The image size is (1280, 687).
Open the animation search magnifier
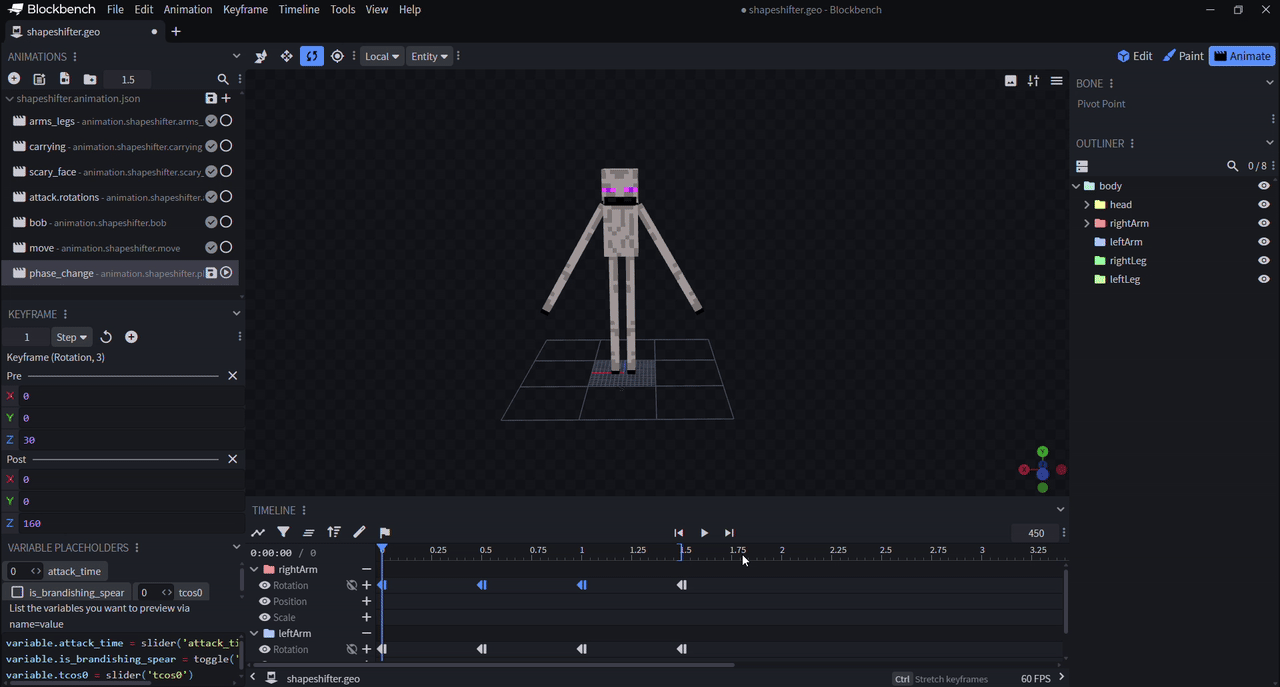coord(223,79)
